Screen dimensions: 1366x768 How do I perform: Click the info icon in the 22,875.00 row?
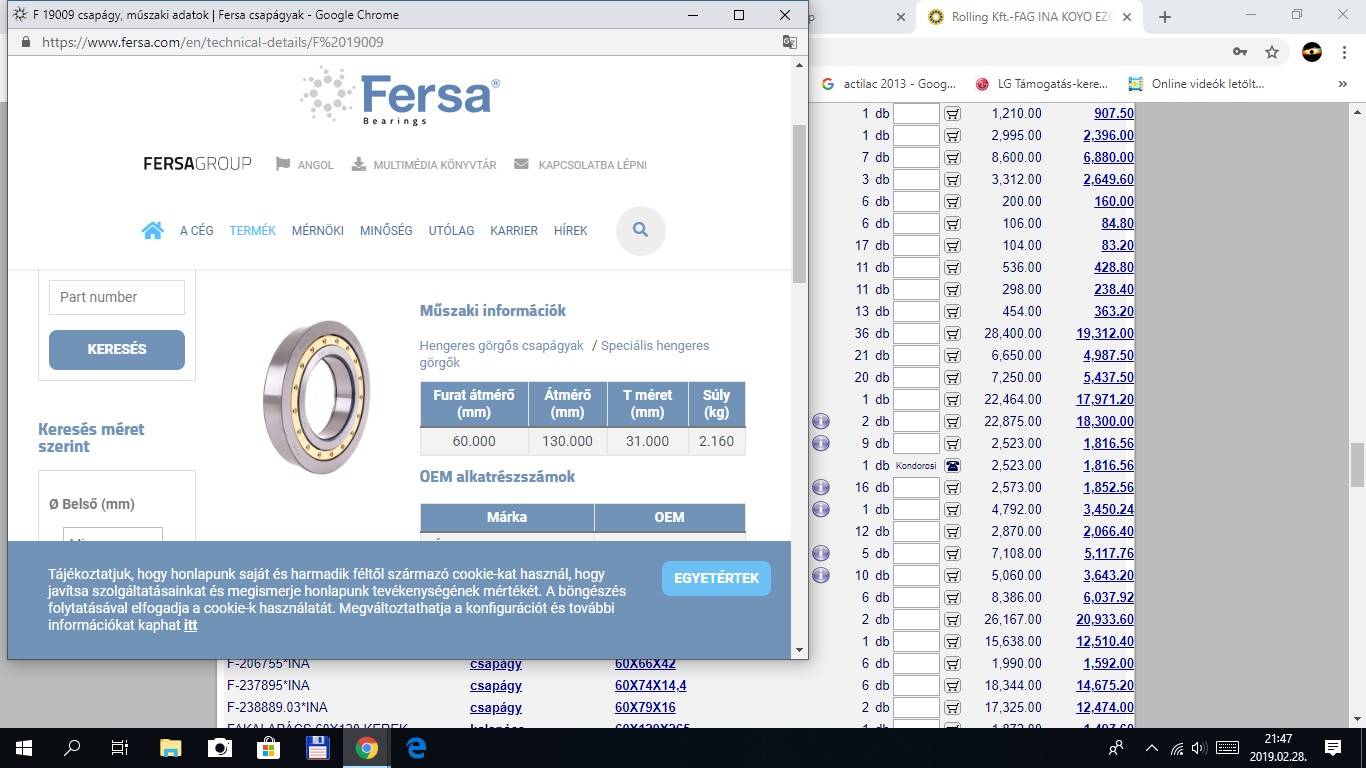[x=820, y=422]
